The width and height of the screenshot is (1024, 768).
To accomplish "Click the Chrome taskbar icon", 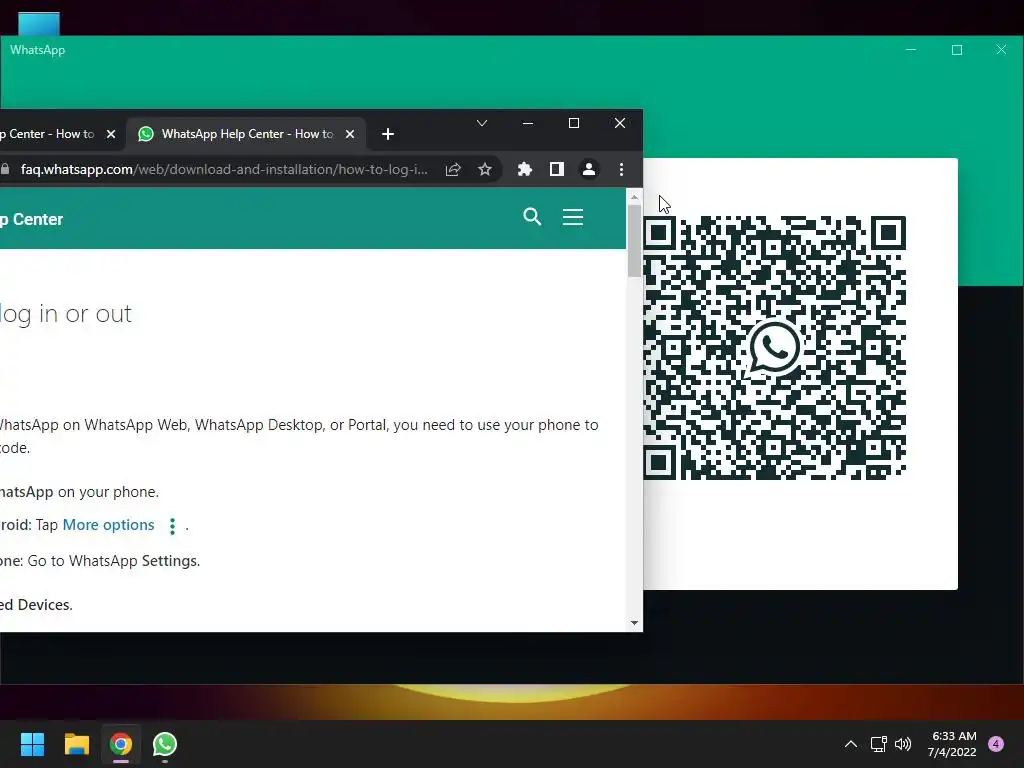I will point(121,744).
